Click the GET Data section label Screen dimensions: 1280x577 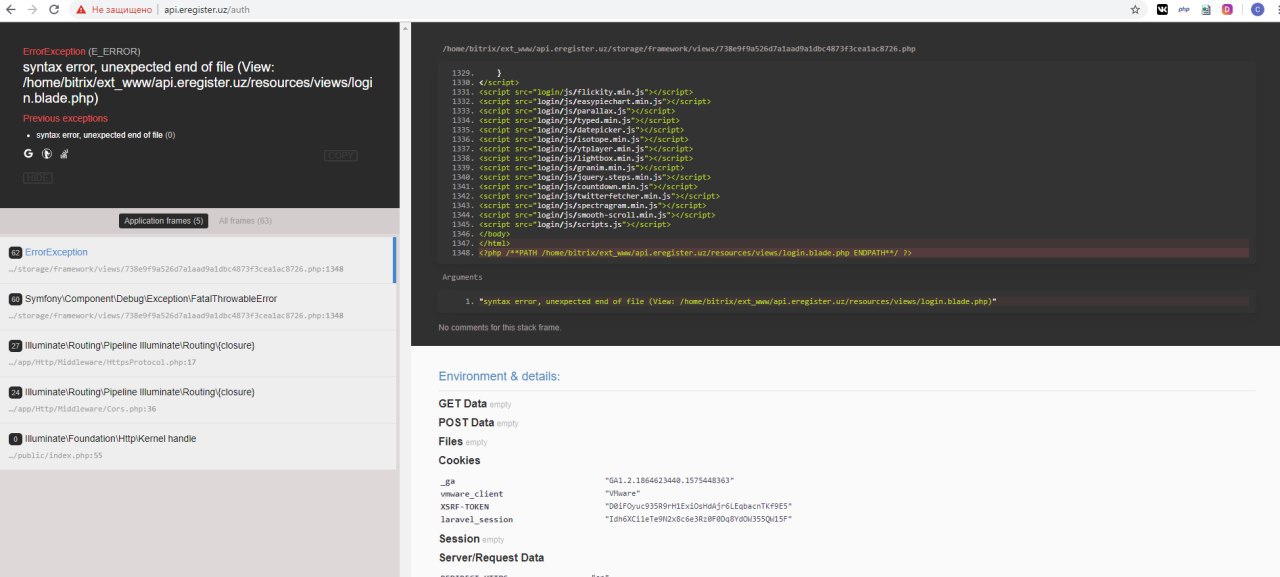click(462, 404)
